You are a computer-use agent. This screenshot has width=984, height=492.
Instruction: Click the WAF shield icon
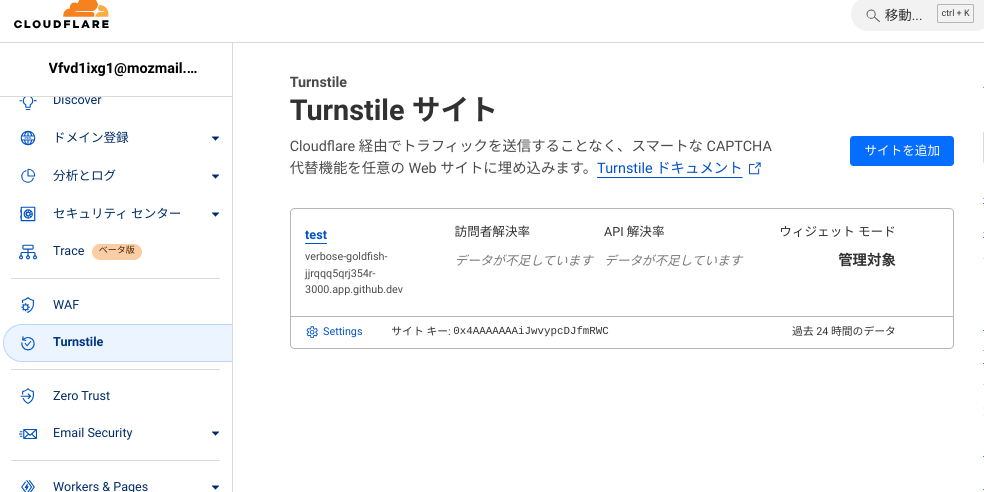point(28,305)
